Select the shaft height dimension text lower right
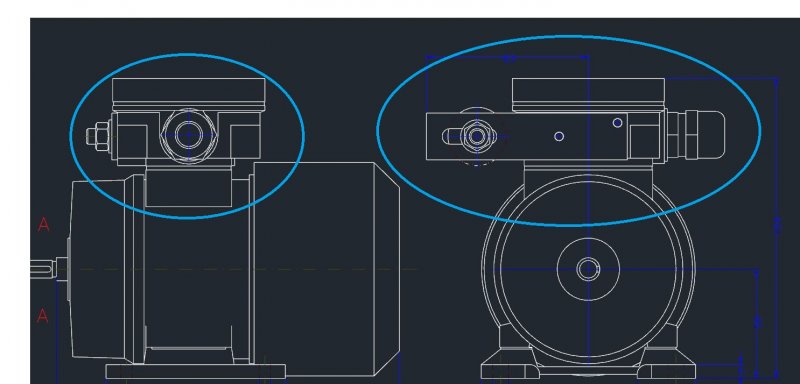800x384 pixels. [757, 321]
